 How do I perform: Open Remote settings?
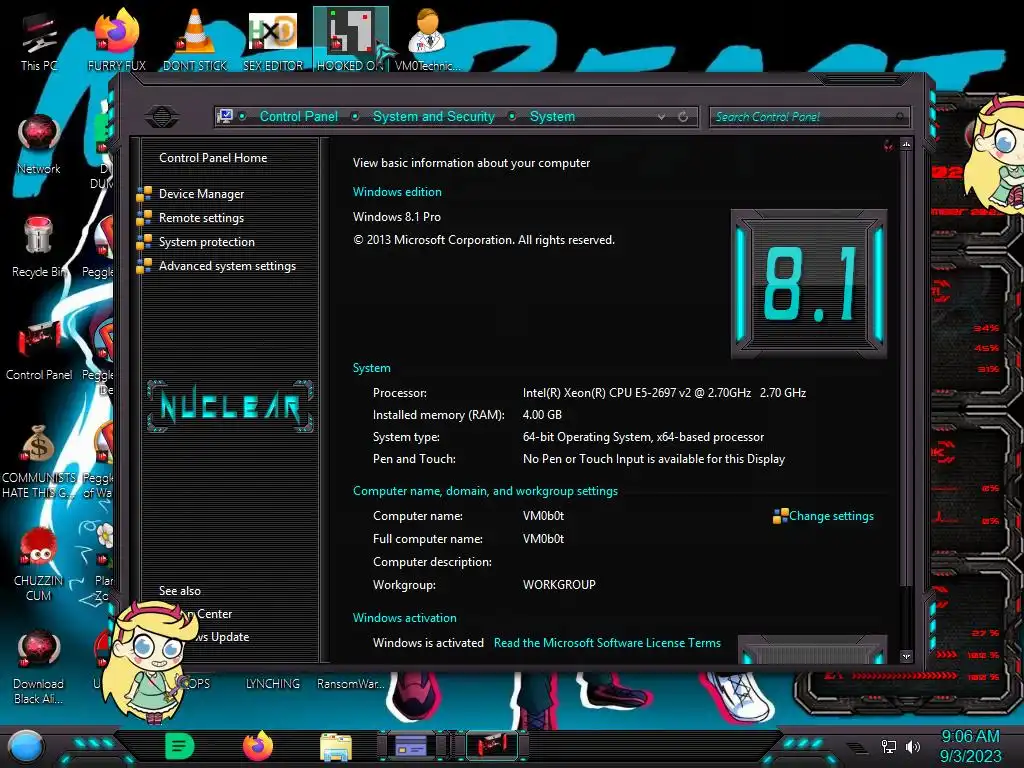point(201,217)
